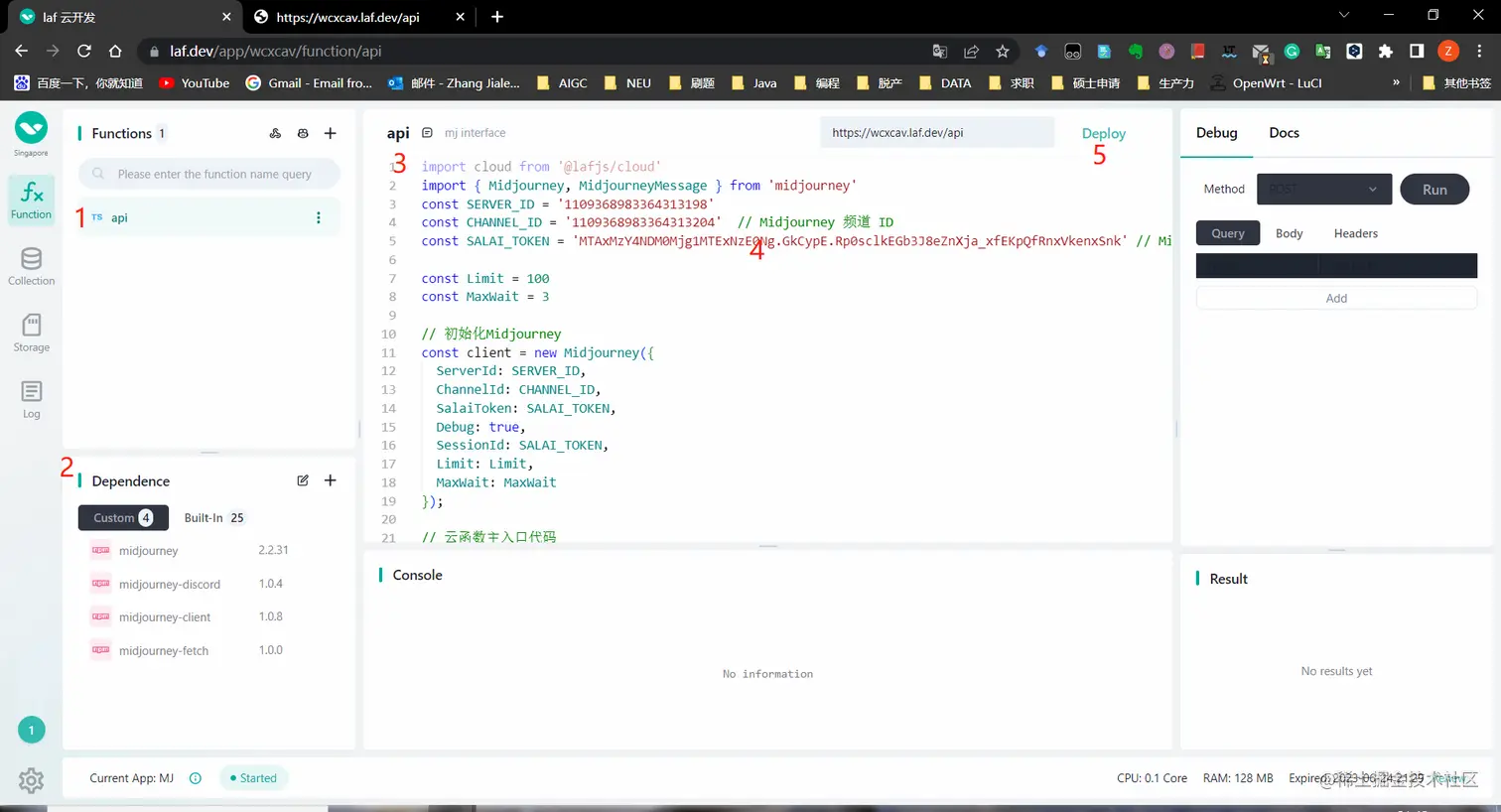This screenshot has height=812, width=1501.
Task: Open the DATA bookmarks folder
Action: 945,82
